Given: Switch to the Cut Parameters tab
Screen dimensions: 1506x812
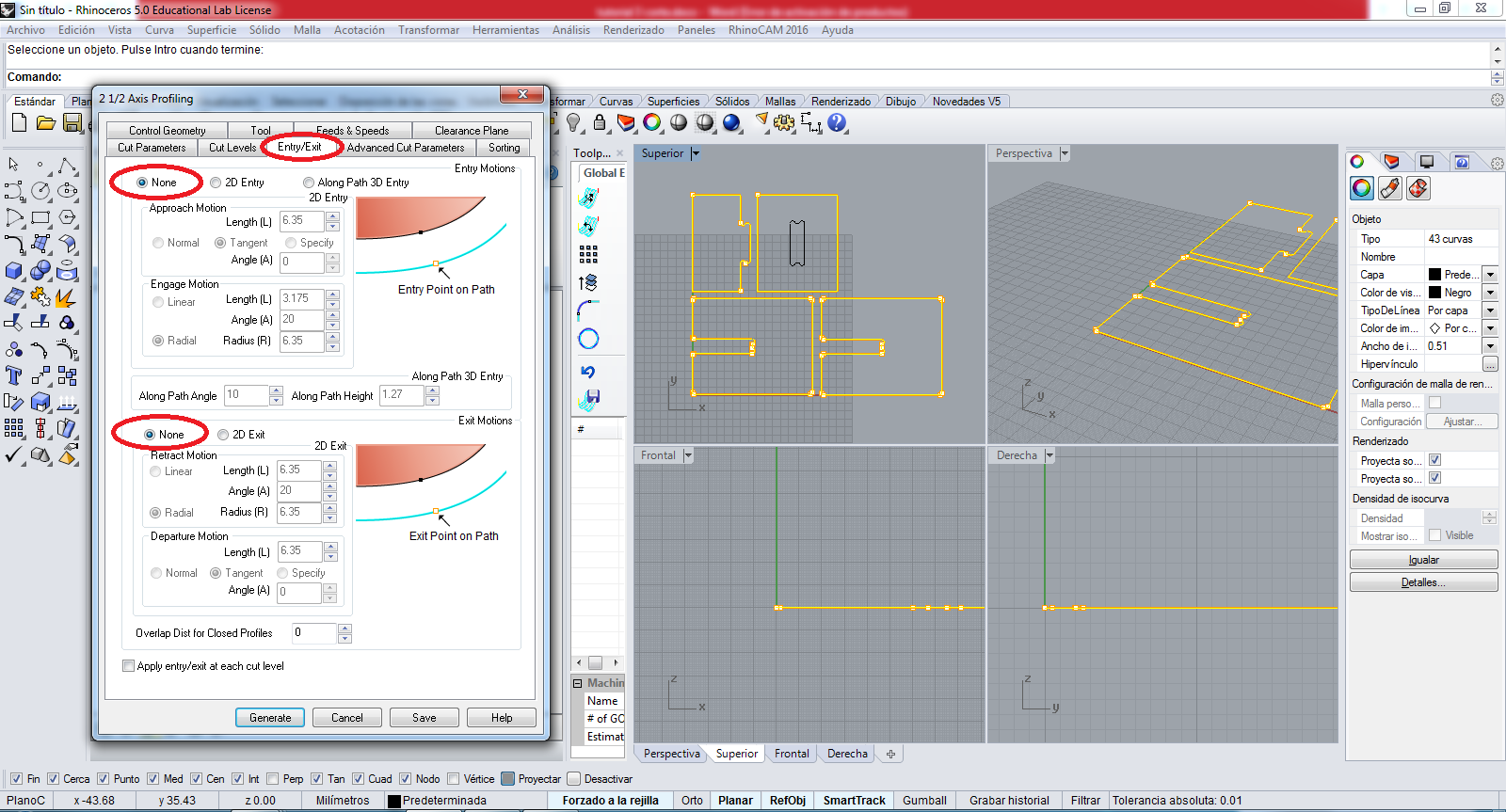Looking at the screenshot, I should (x=152, y=148).
